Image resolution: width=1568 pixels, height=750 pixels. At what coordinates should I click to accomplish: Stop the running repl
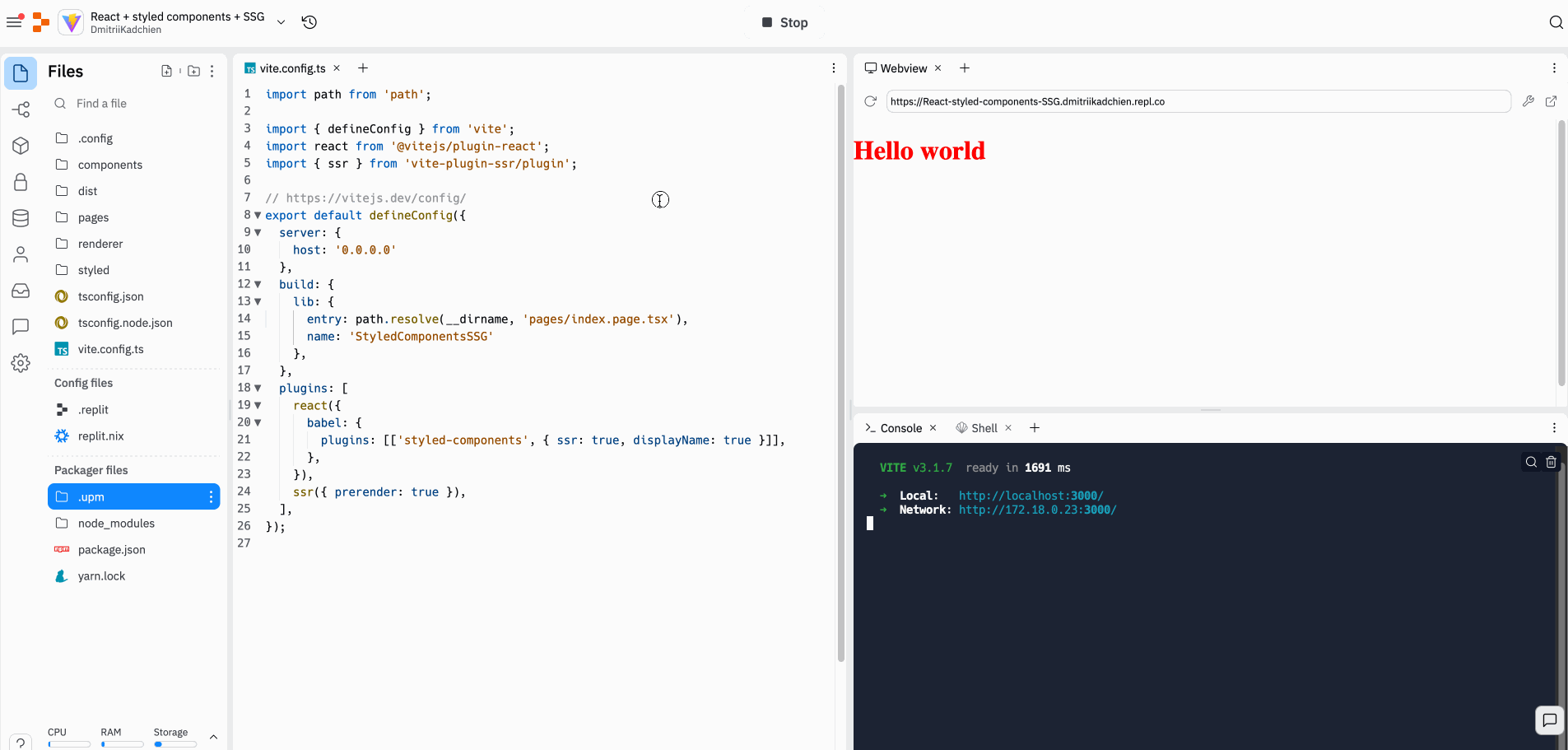[784, 22]
